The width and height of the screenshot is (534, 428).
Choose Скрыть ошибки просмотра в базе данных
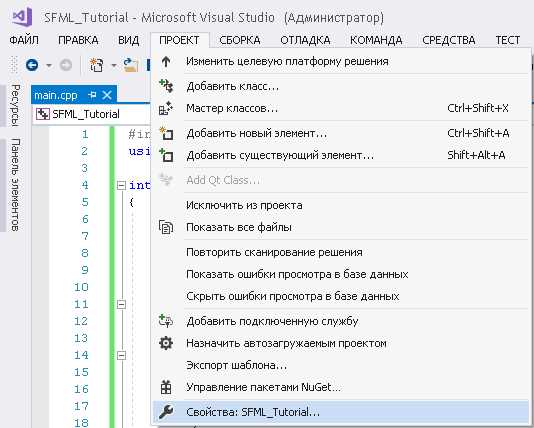click(x=341, y=296)
